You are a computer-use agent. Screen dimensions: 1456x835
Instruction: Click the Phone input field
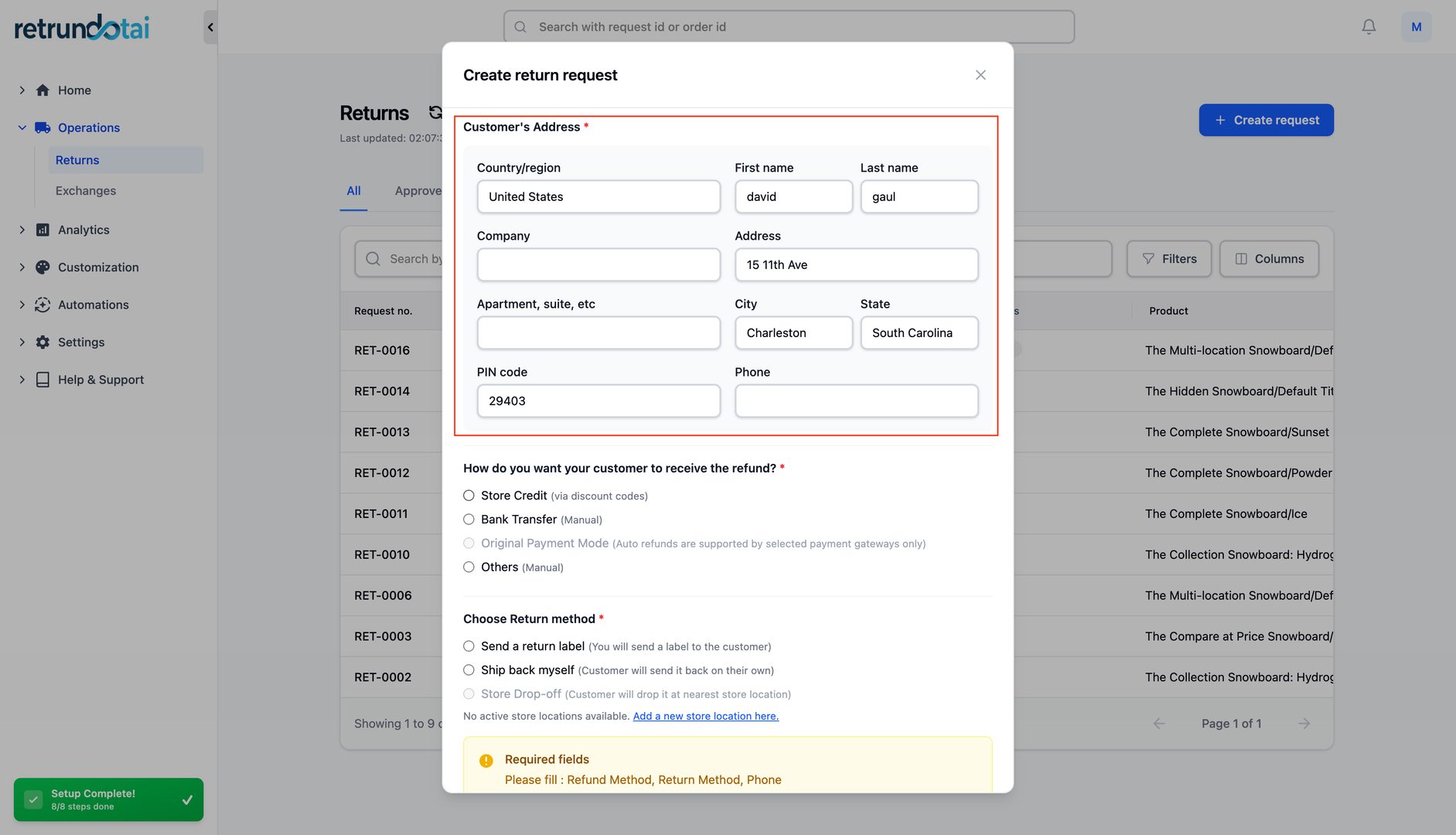point(856,400)
